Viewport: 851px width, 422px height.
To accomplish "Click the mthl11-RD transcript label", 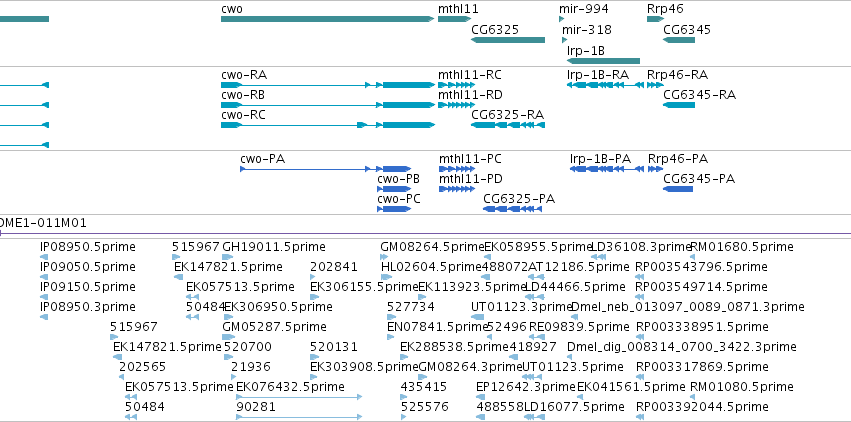I will pyautogui.click(x=470, y=95).
